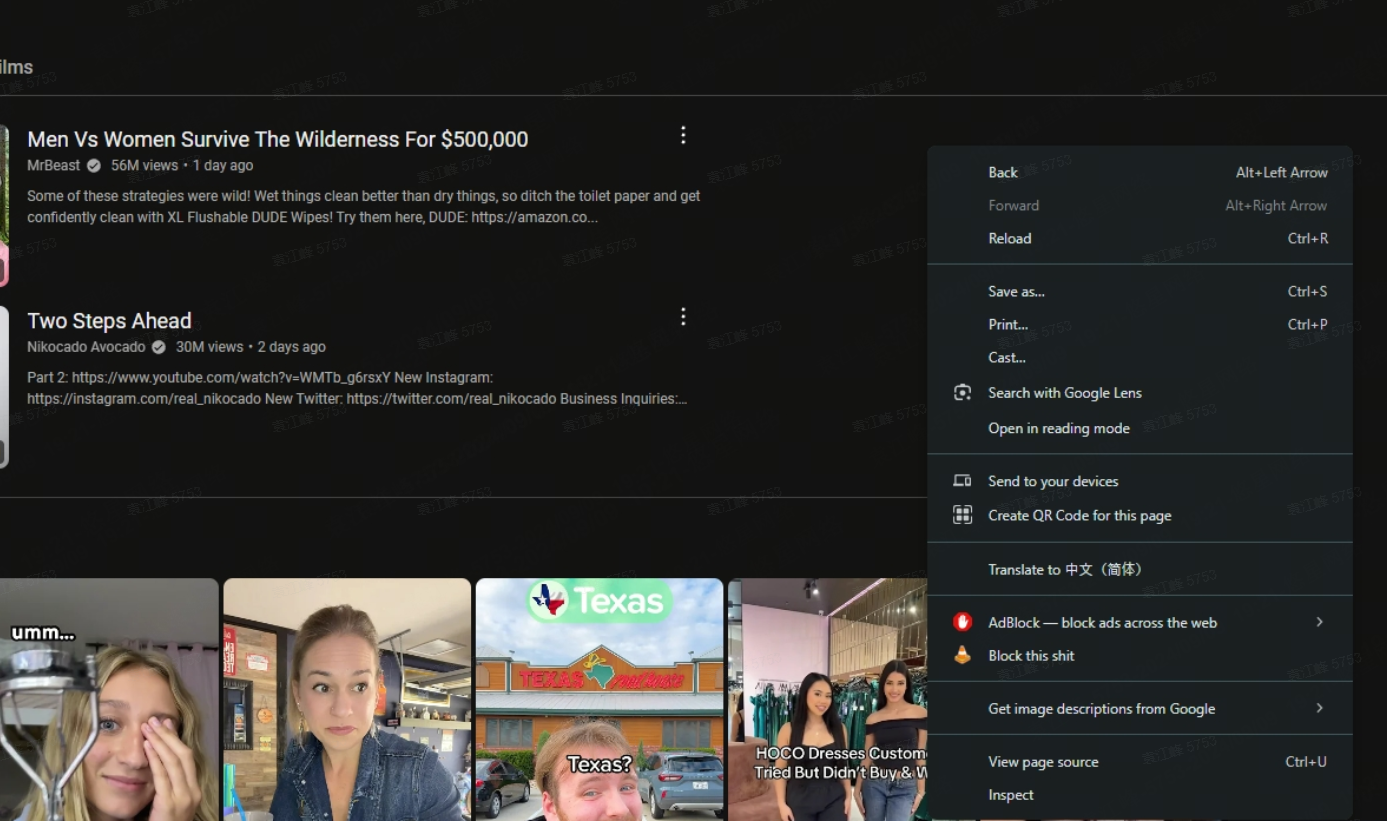Select Save as... from context menu
The width and height of the screenshot is (1387, 821).
(1140, 291)
